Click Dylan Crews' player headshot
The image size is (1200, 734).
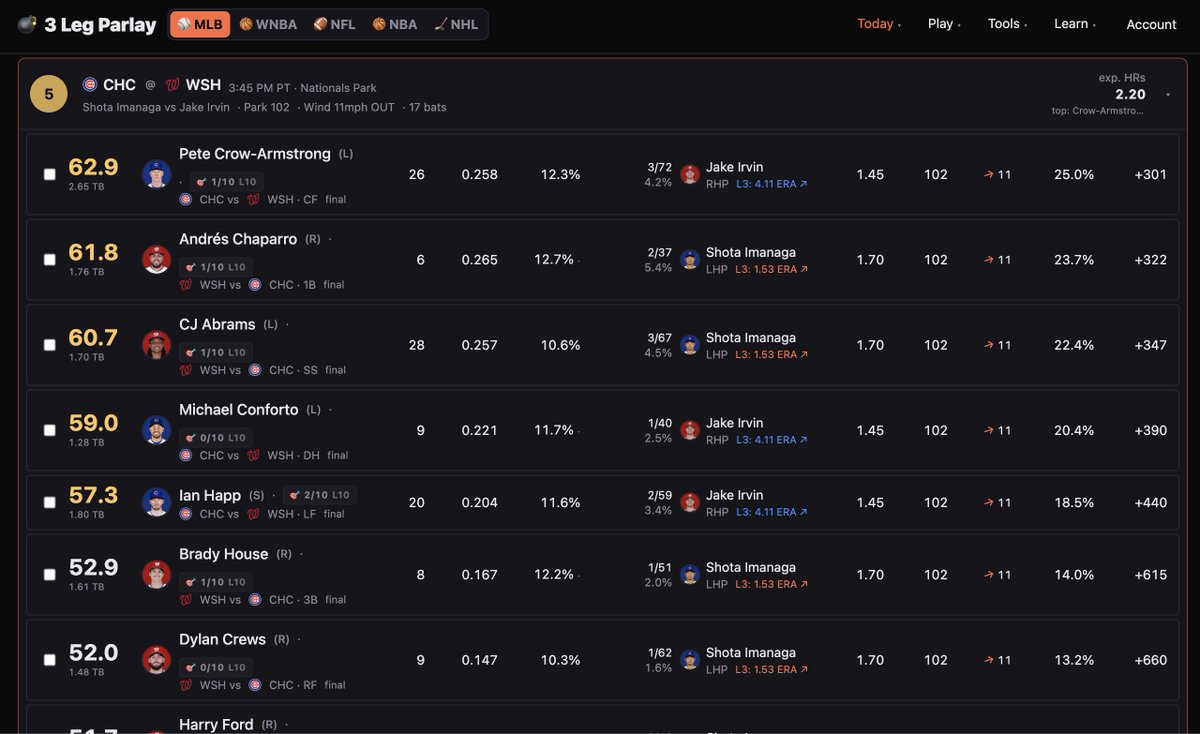click(156, 659)
